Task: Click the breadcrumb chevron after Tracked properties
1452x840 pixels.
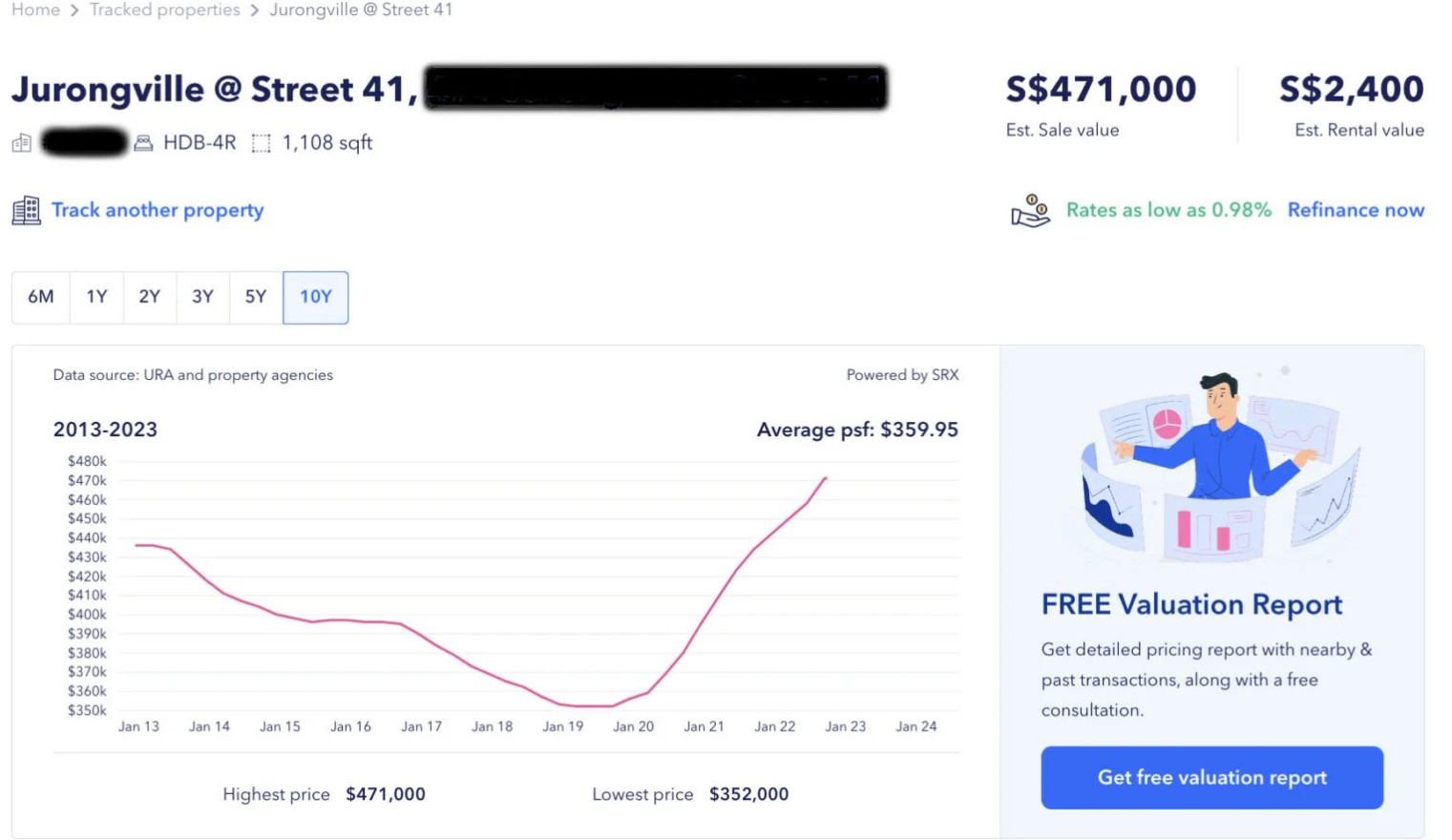Action: point(255,10)
